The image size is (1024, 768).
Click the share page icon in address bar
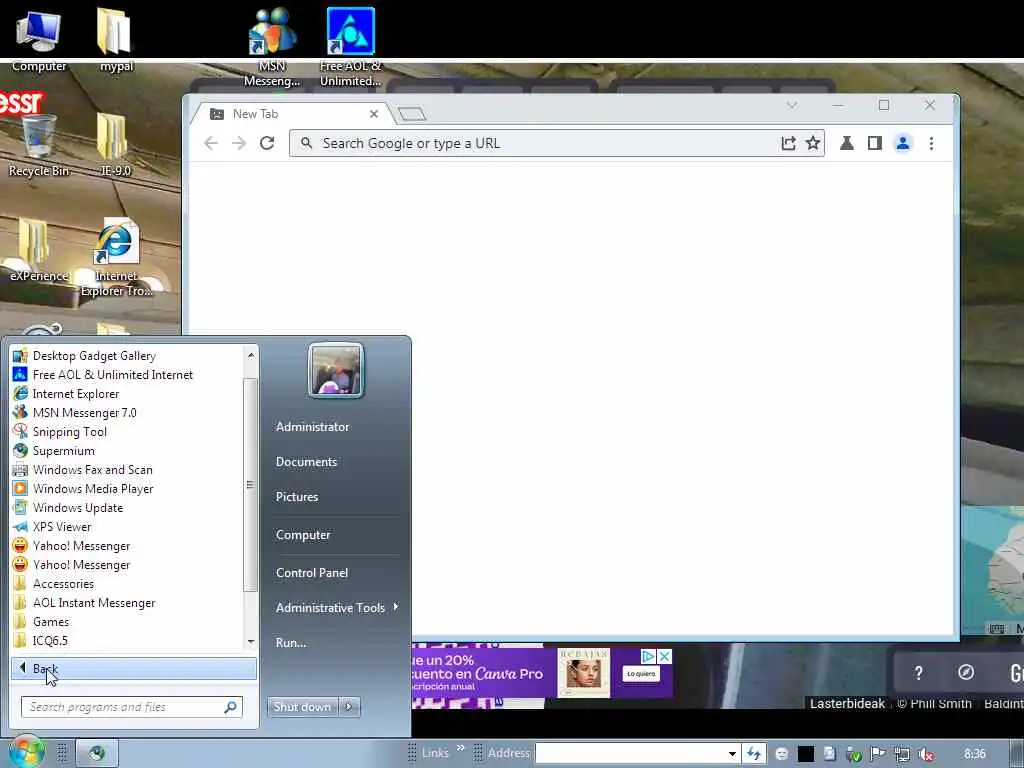click(788, 143)
